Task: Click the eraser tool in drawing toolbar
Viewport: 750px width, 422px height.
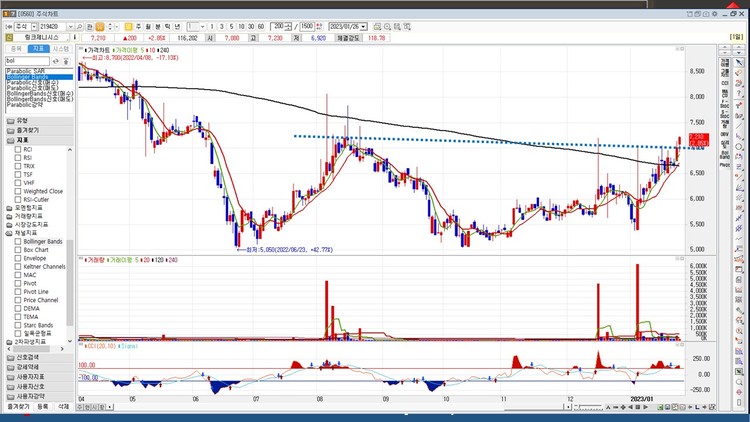Action: pos(739,73)
